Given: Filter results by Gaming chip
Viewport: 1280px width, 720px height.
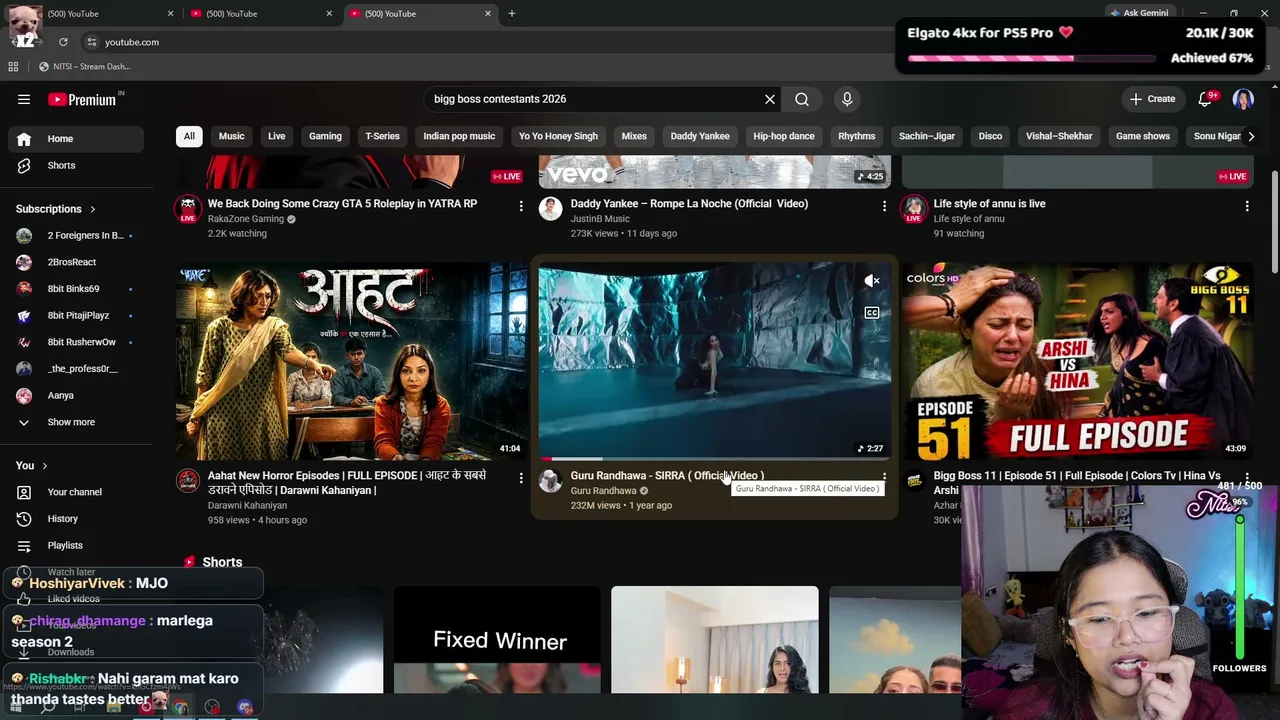Looking at the screenshot, I should 325,136.
